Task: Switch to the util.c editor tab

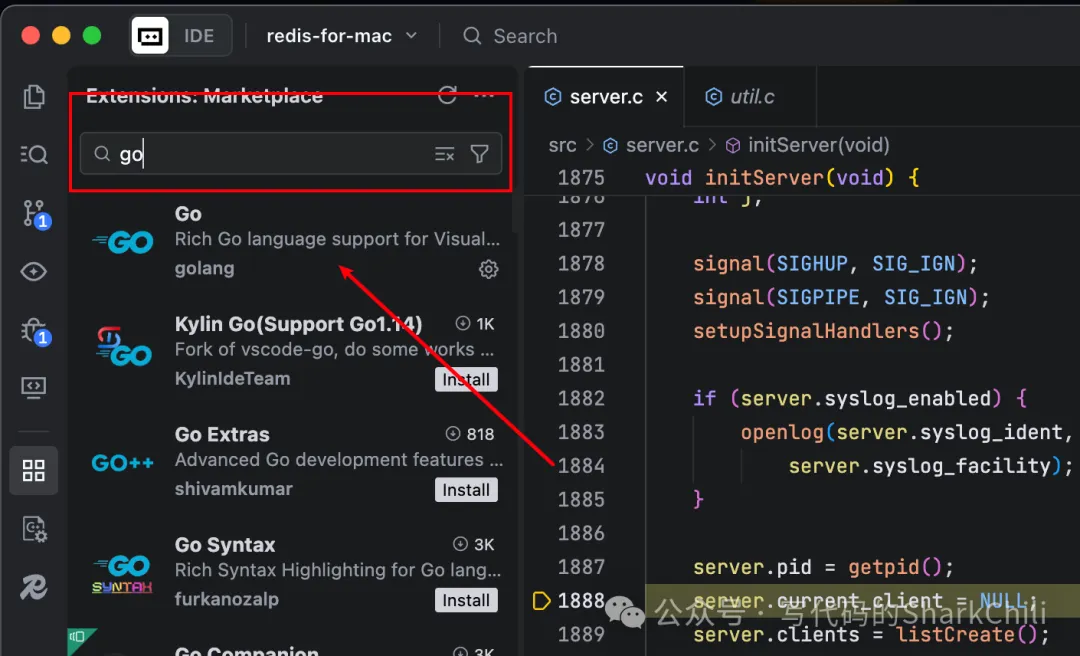Action: pyautogui.click(x=750, y=96)
